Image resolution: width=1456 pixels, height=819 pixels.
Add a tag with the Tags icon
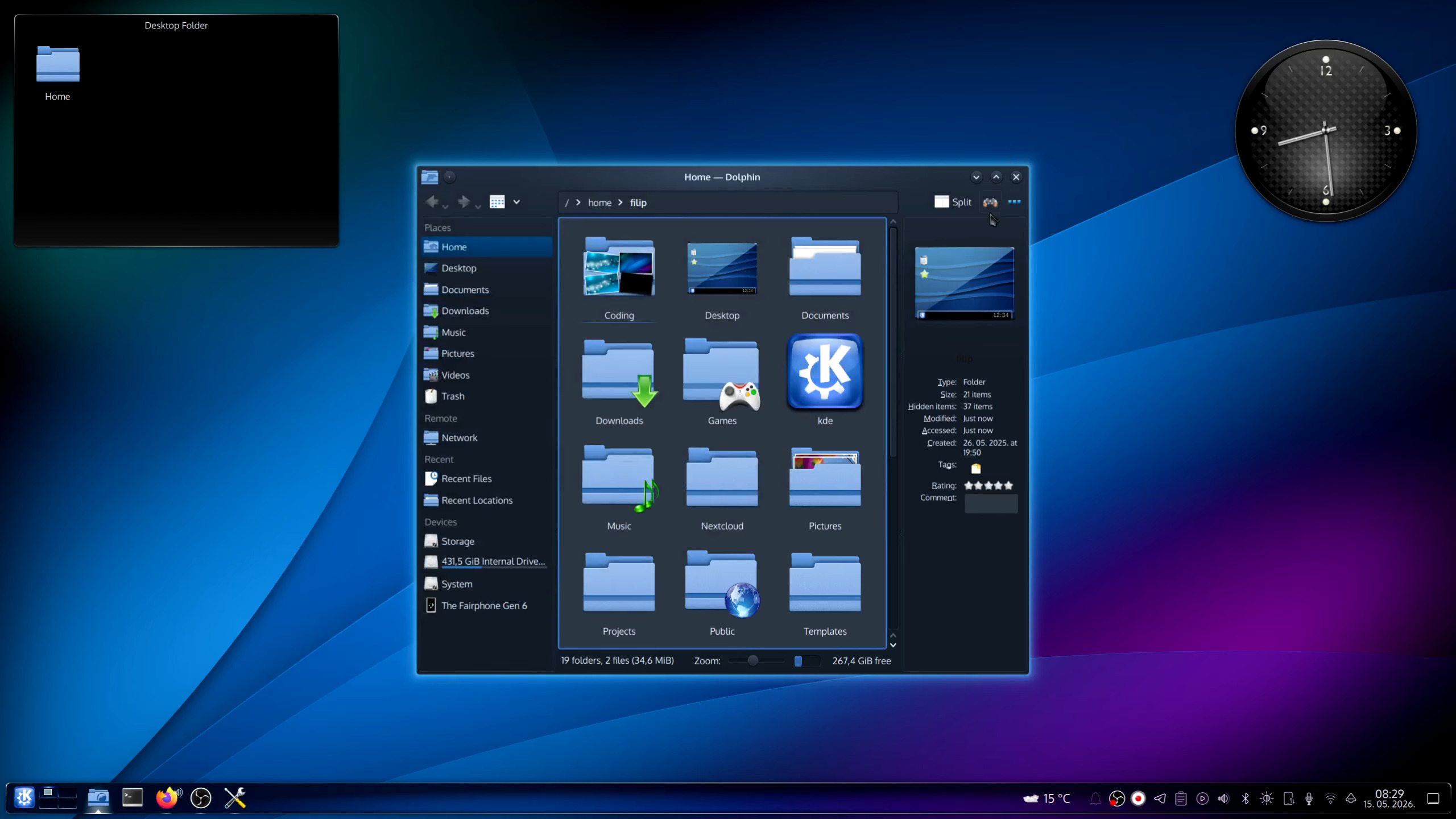pos(976,469)
